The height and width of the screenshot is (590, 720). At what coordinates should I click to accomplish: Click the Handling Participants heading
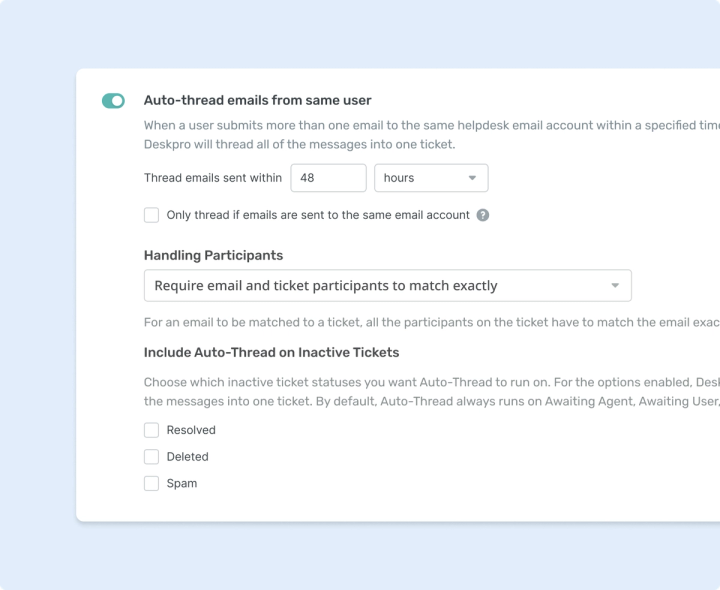214,255
